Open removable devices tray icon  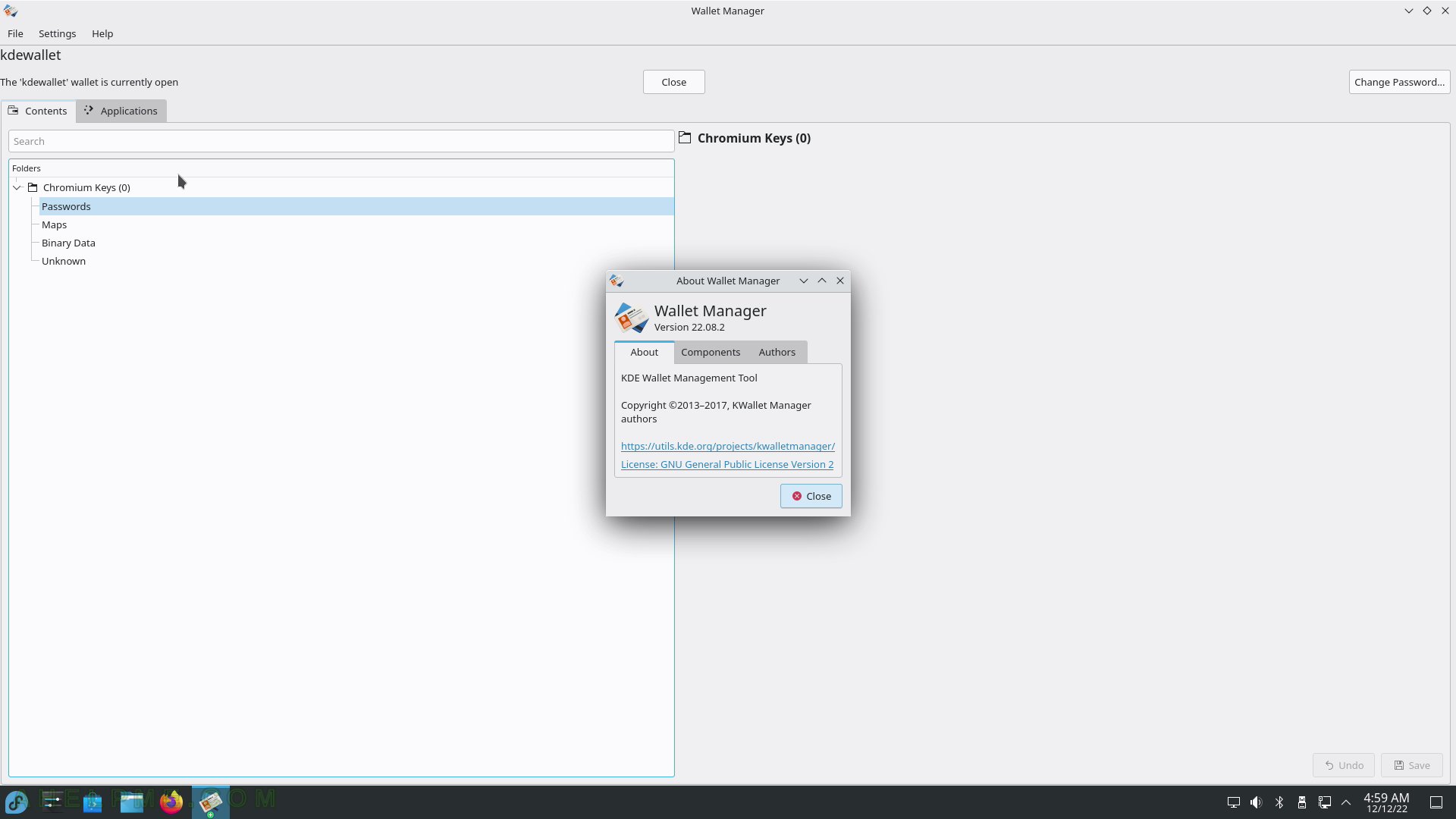tap(1302, 802)
